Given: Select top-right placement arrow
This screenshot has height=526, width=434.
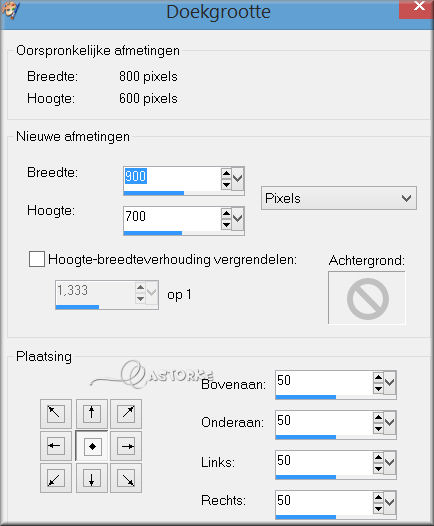Looking at the screenshot, I should pos(126,414).
